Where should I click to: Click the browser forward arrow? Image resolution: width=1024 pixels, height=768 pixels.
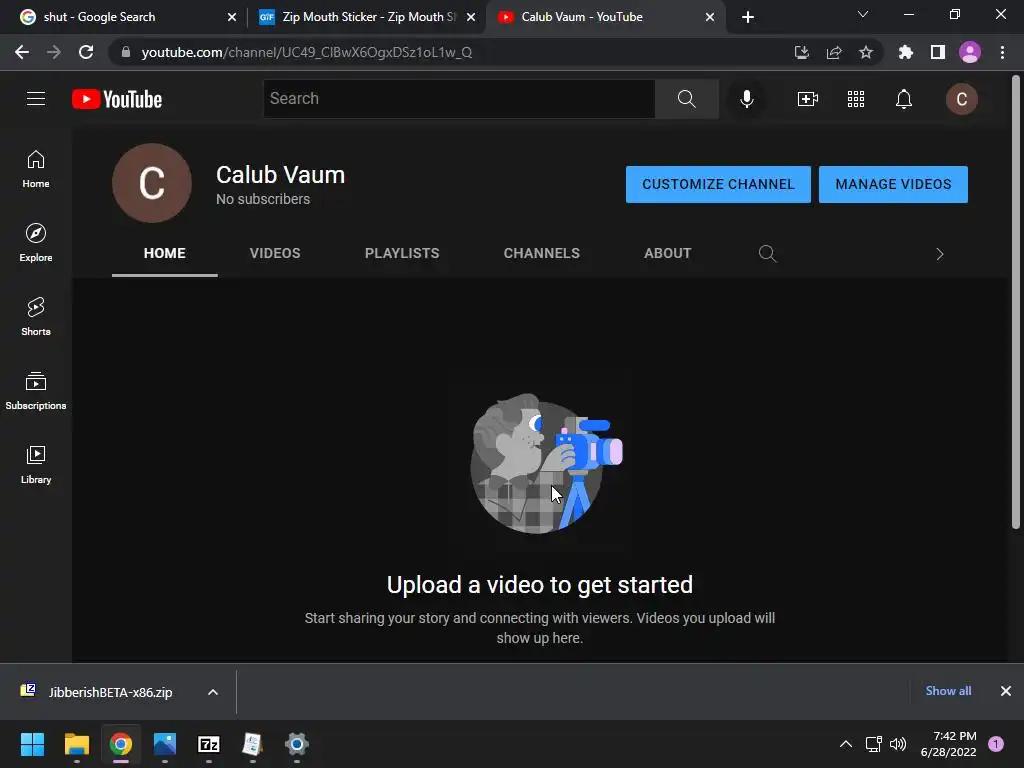(54, 52)
